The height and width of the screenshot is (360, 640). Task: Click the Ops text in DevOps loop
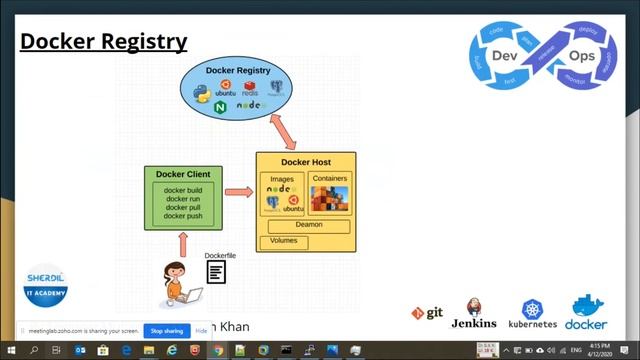pos(582,56)
